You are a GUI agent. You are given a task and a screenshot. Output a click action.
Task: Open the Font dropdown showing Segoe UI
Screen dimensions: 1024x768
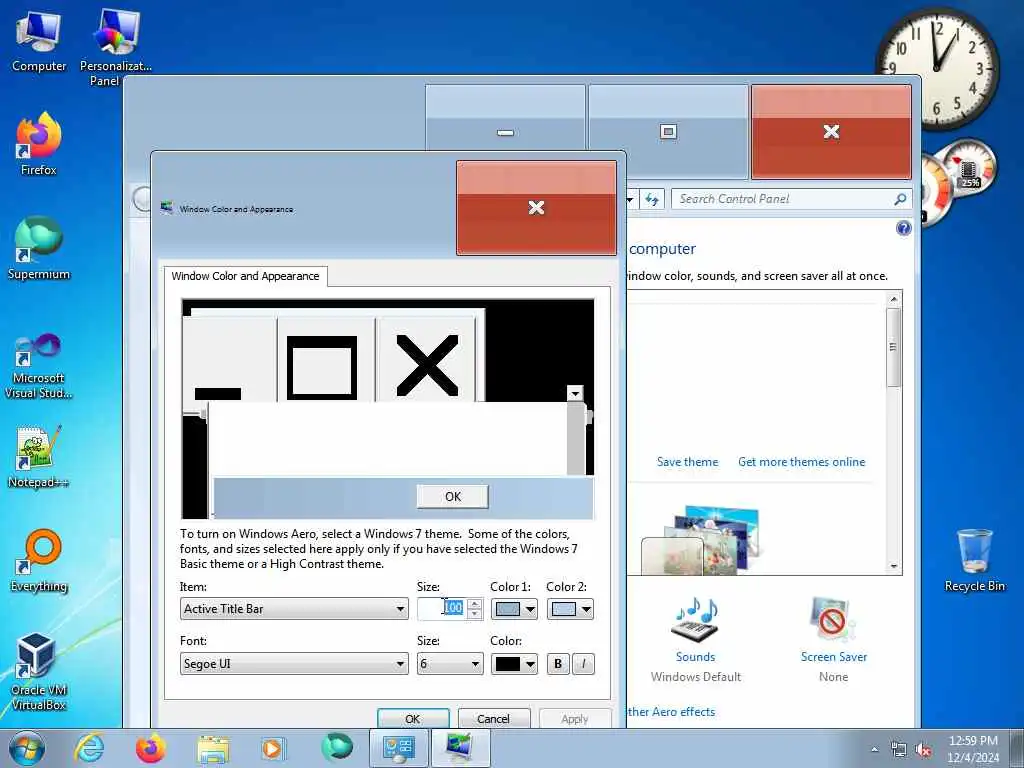pos(294,664)
